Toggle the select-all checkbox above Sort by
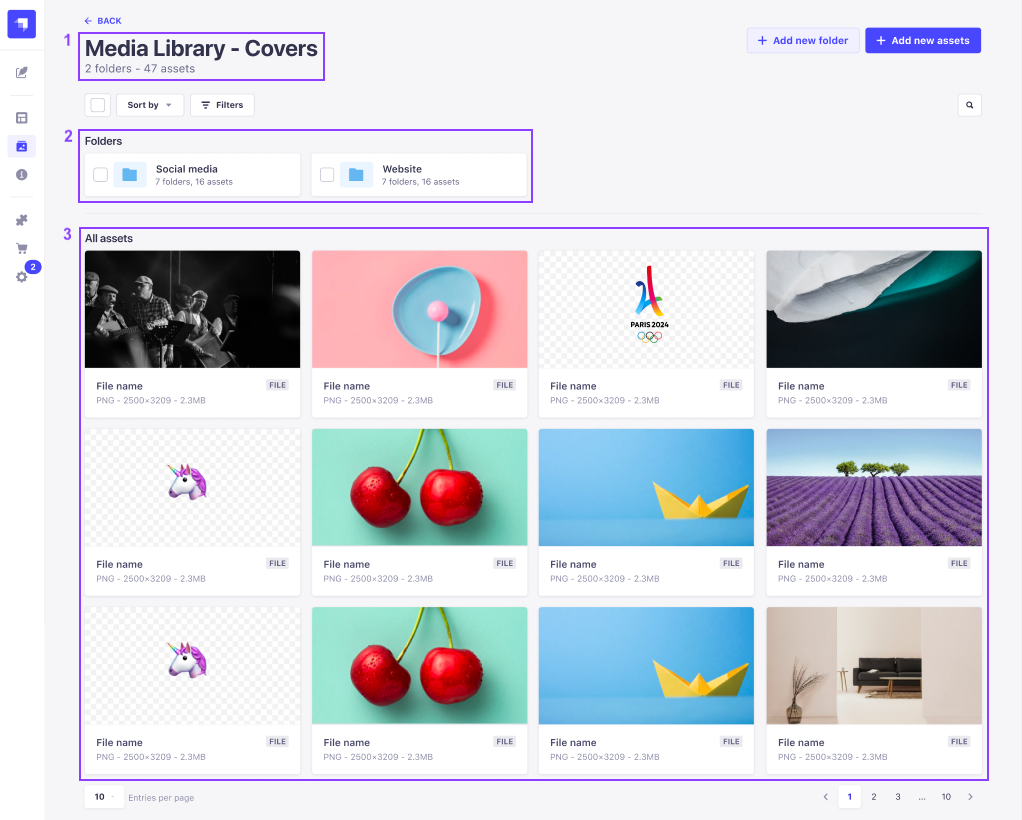 [x=96, y=104]
